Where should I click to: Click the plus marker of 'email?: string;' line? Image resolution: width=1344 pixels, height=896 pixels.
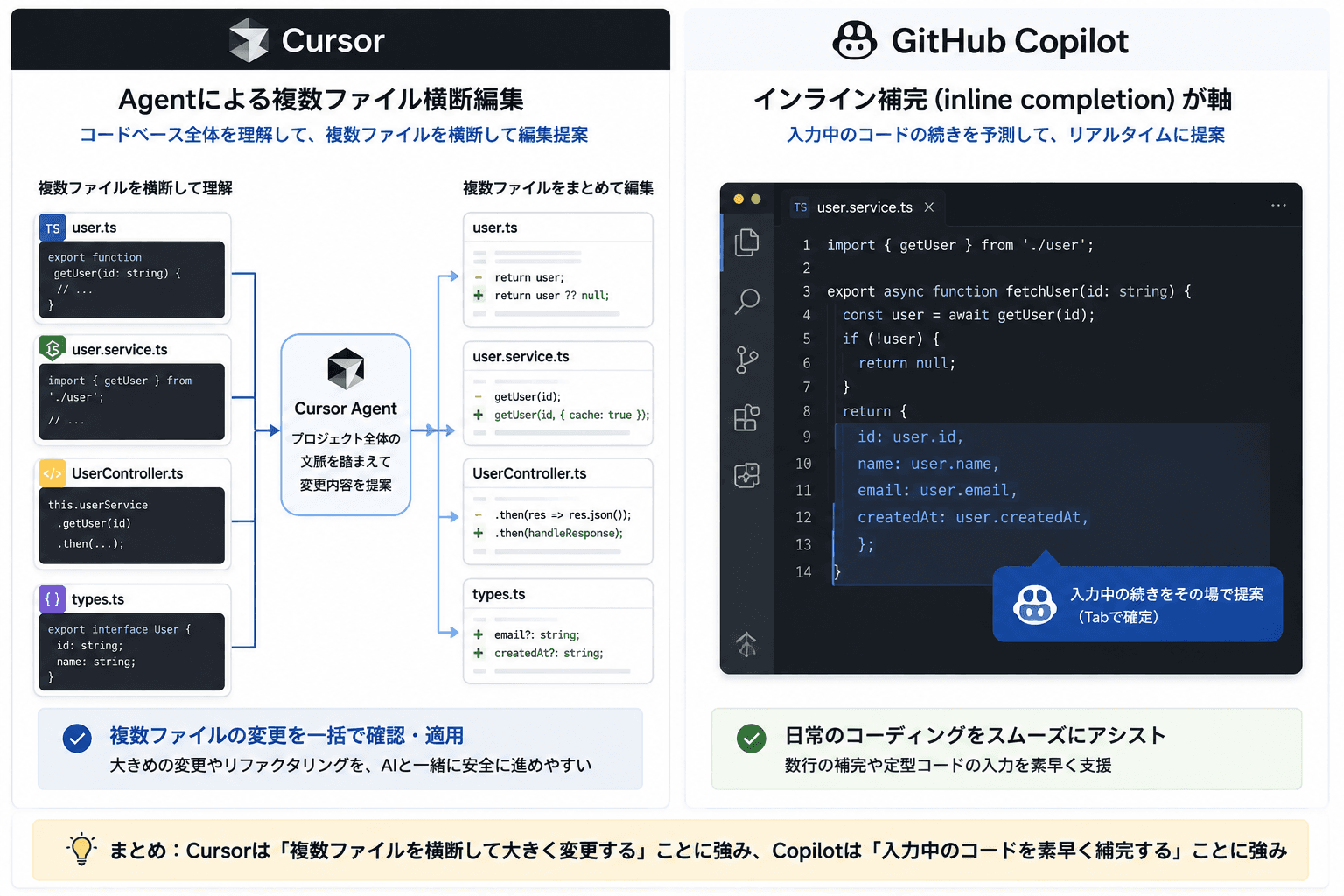click(479, 635)
